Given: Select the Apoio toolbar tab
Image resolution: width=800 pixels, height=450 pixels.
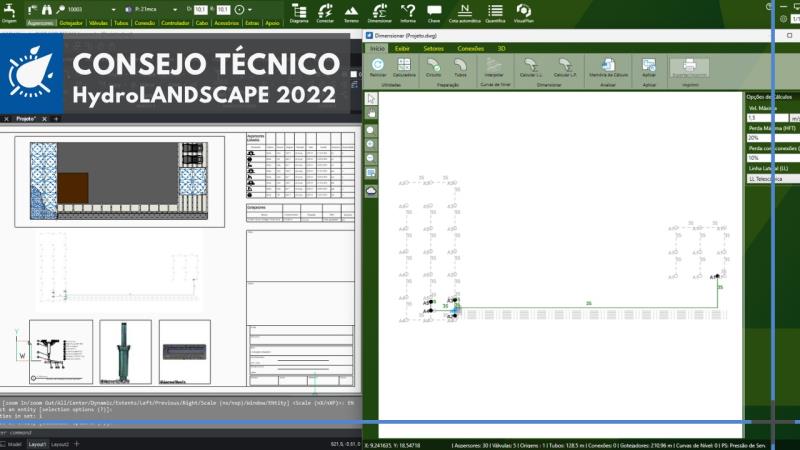Looking at the screenshot, I should coord(272,23).
